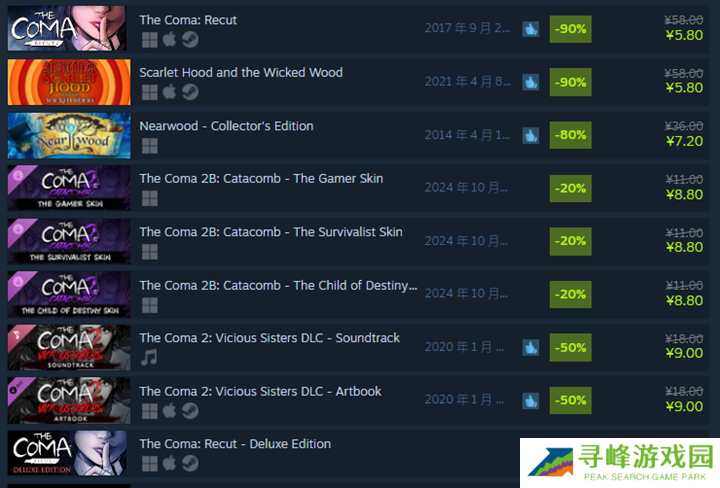This screenshot has height=488, width=720.
Task: Click the Peak Search Game Park watermark logo
Action: pos(620,463)
